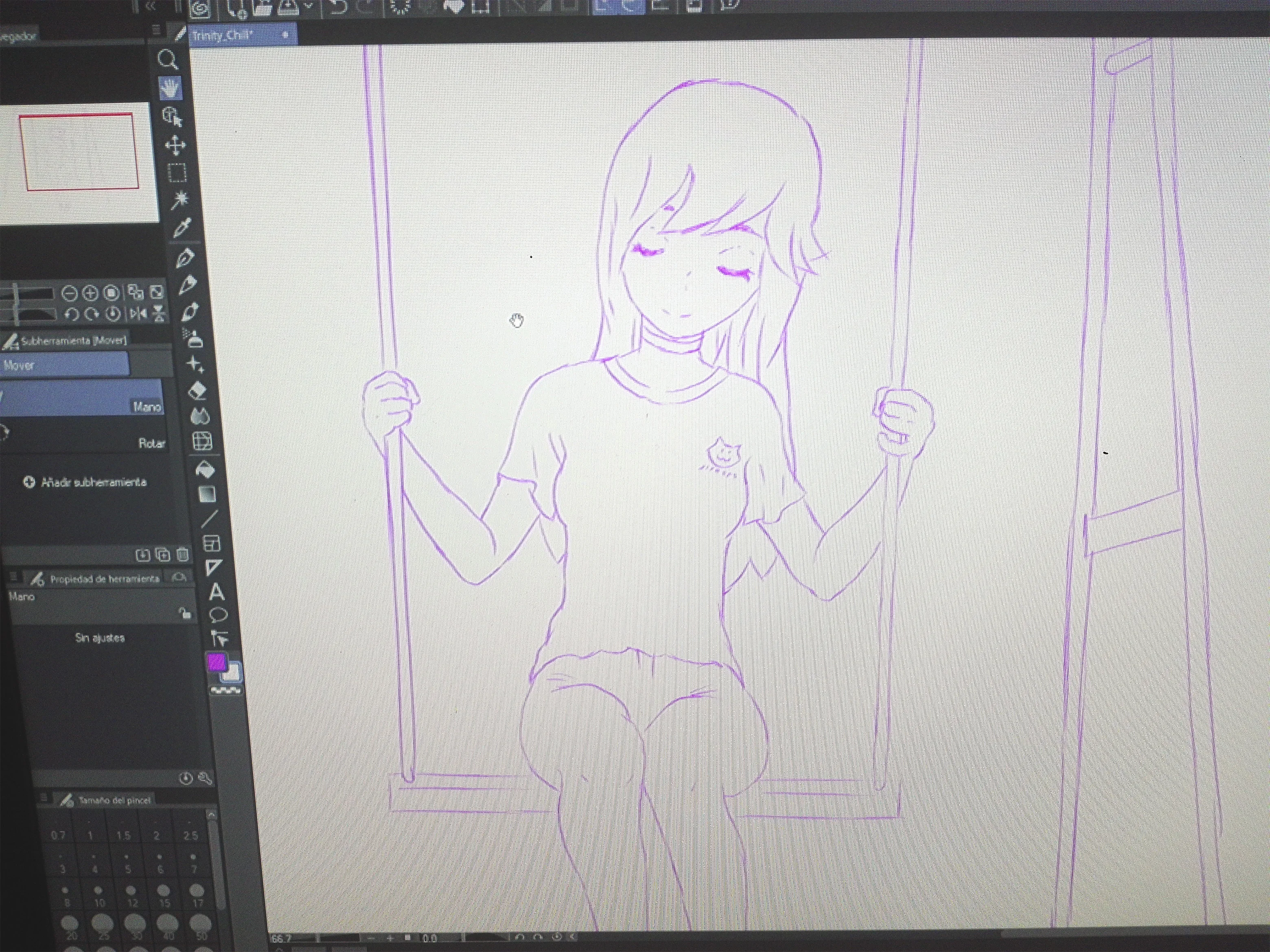The image size is (1270, 952).
Task: Flip canvas horizontally in Navigator
Action: (138, 314)
